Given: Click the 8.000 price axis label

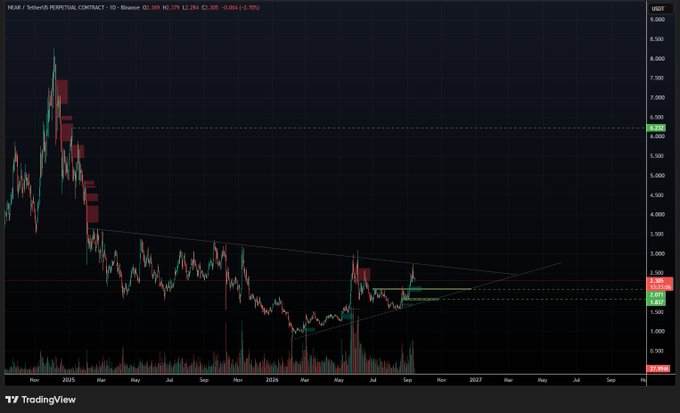Looking at the screenshot, I should click(x=657, y=59).
